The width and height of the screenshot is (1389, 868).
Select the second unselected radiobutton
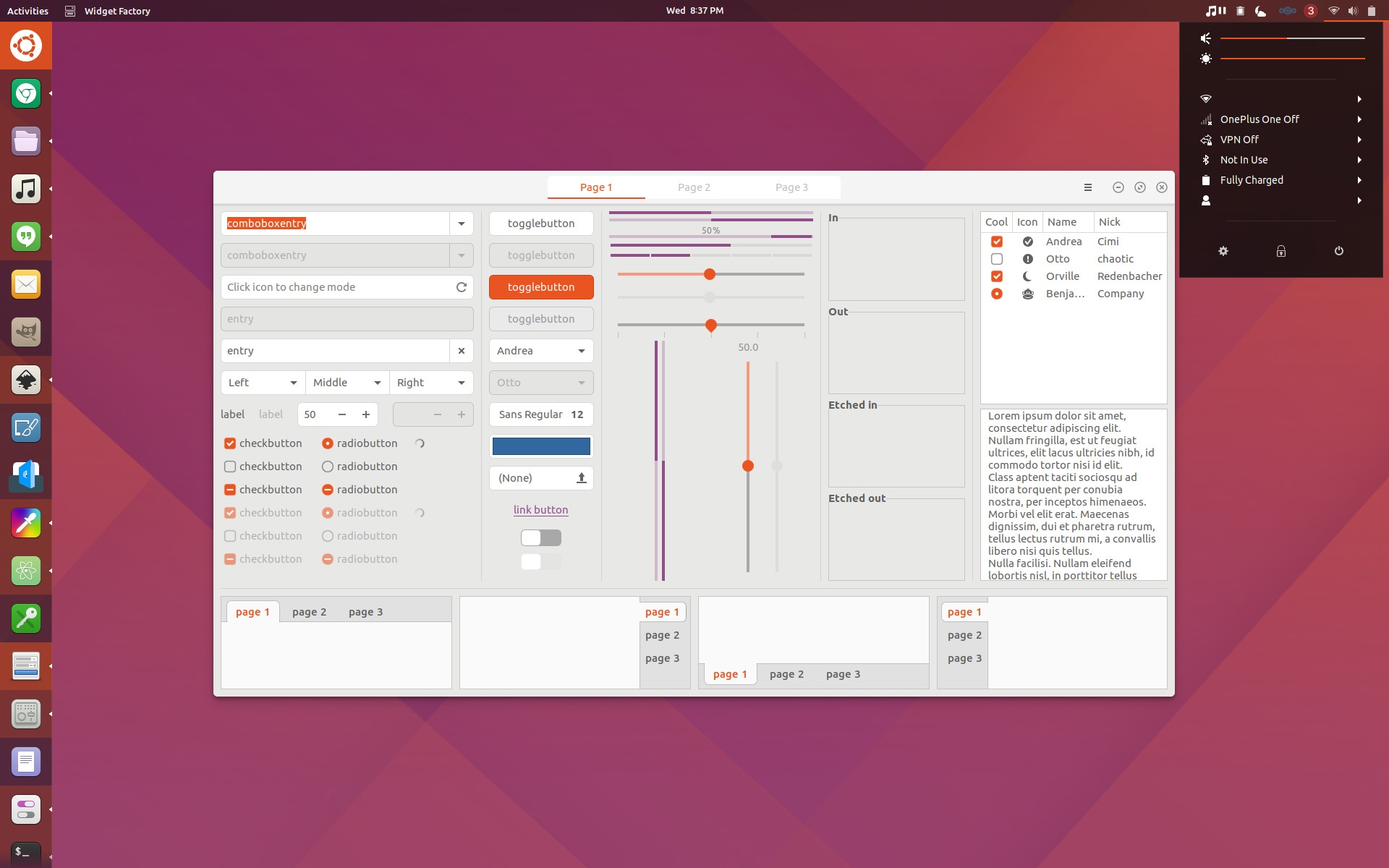(x=328, y=467)
